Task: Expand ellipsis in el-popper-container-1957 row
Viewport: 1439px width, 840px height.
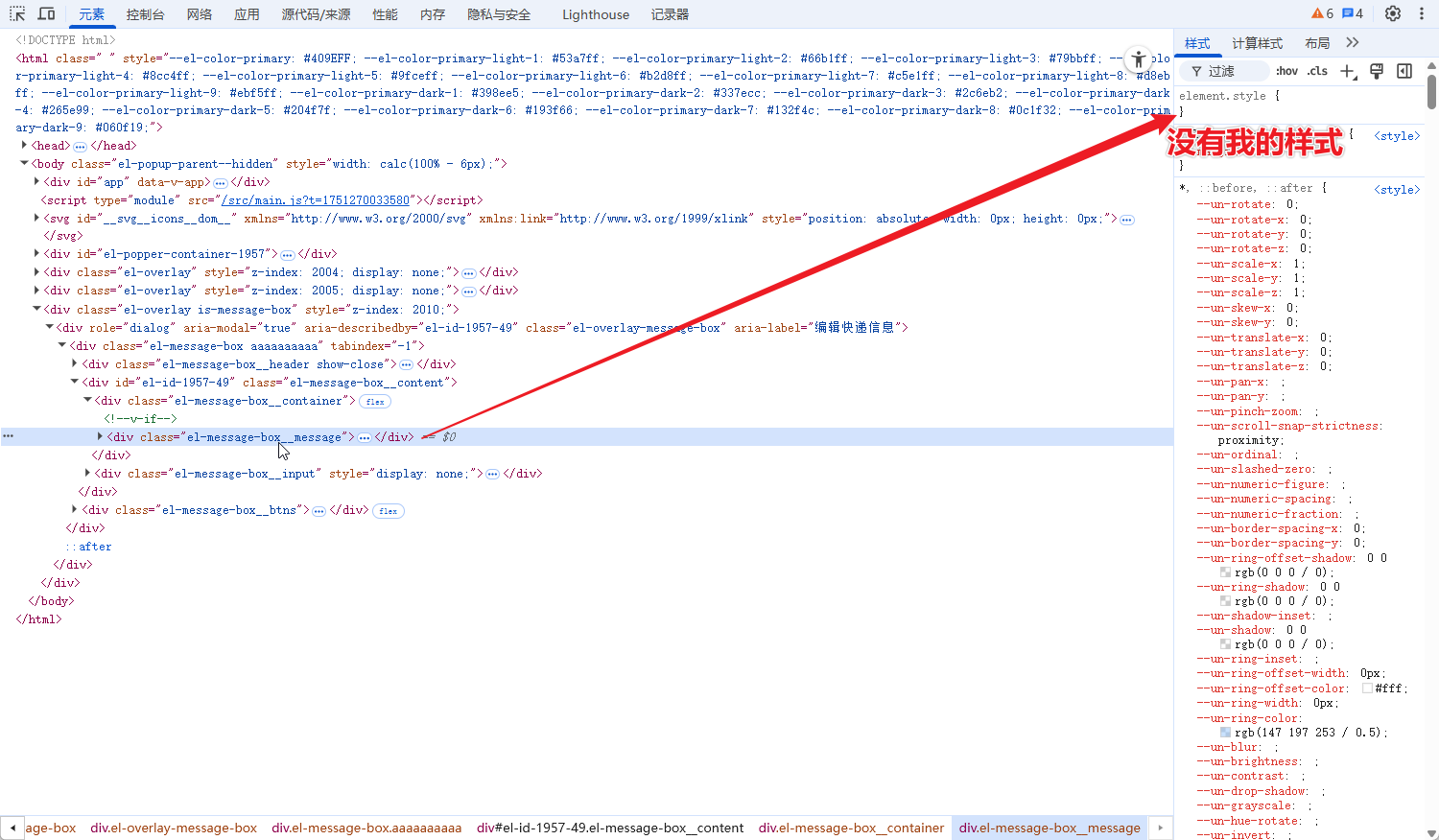Action: pyautogui.click(x=288, y=255)
